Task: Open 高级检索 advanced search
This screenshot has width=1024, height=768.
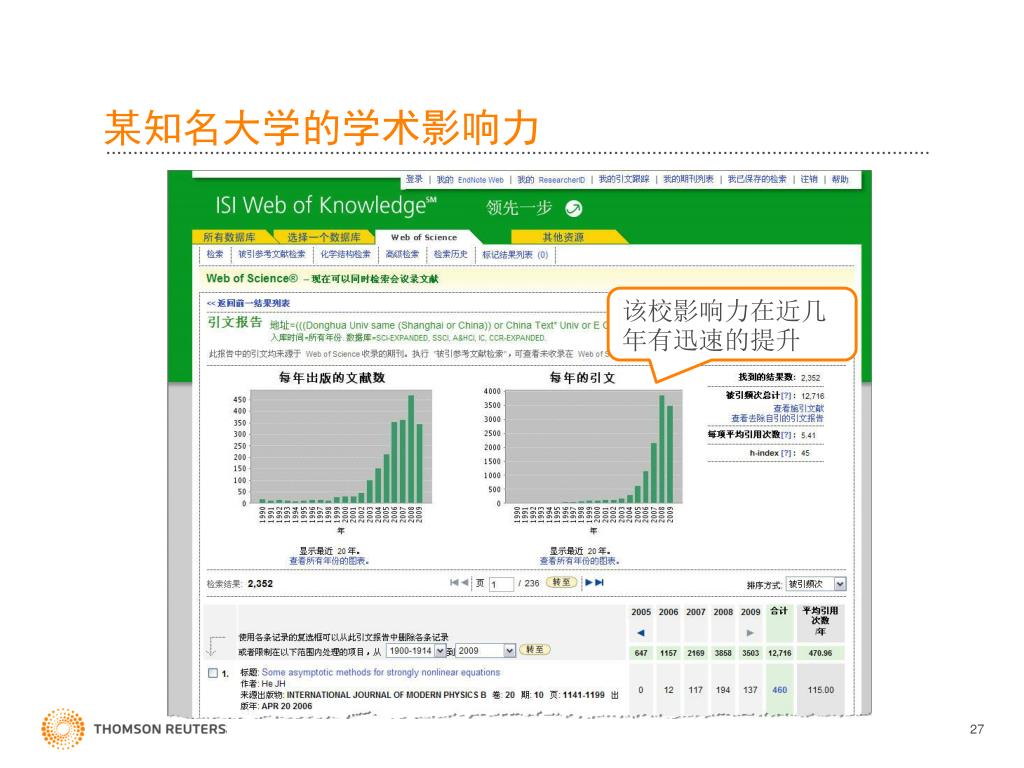Action: (402, 255)
